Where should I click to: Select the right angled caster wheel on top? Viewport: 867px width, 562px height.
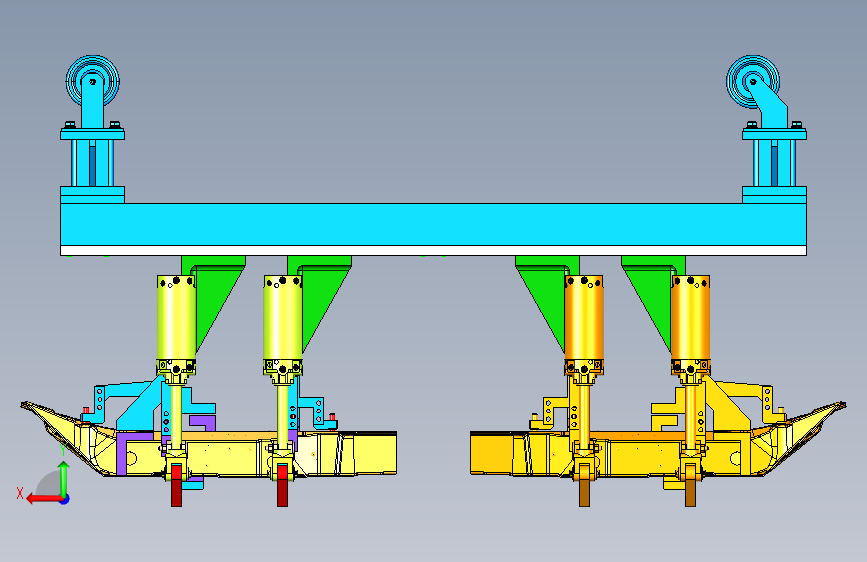pyautogui.click(x=753, y=81)
